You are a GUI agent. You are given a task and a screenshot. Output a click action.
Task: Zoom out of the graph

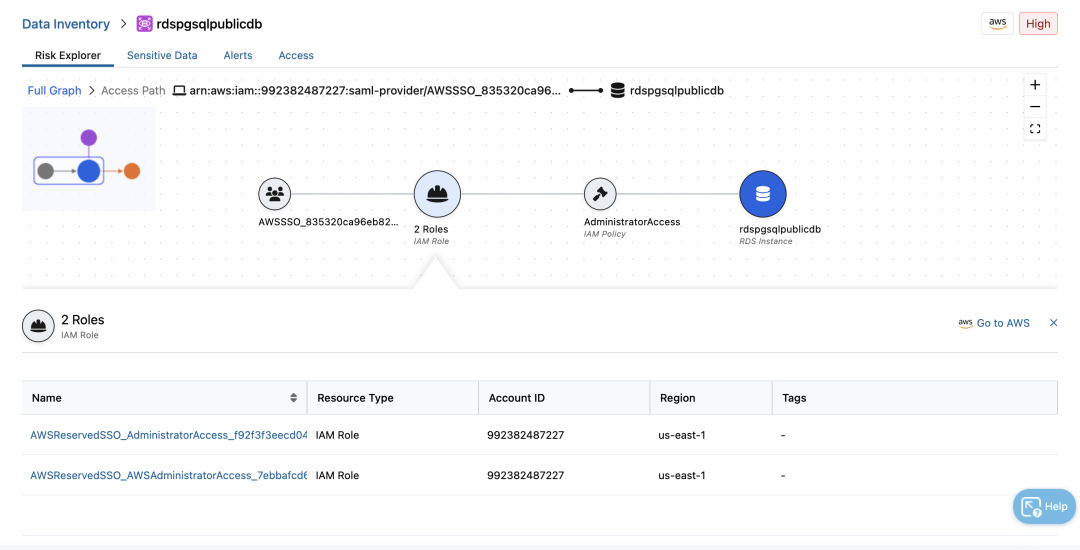pyautogui.click(x=1035, y=107)
